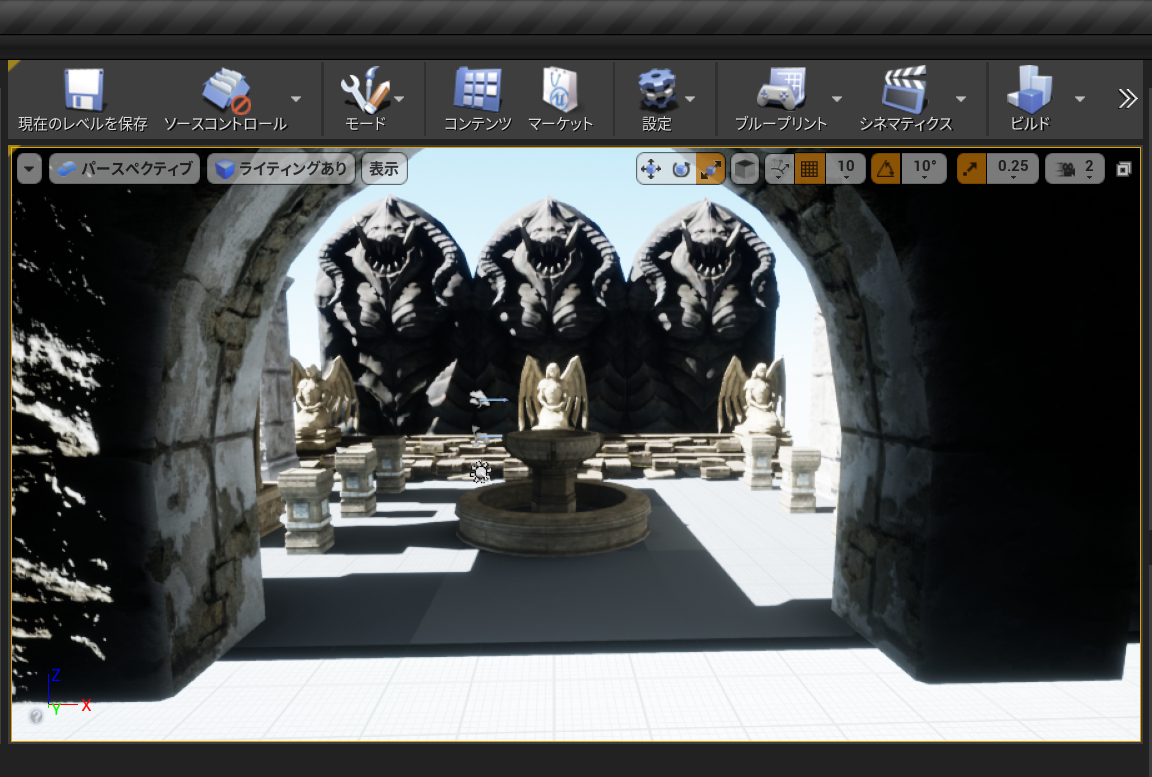Expand the モード dropdown arrow

pyautogui.click(x=400, y=98)
